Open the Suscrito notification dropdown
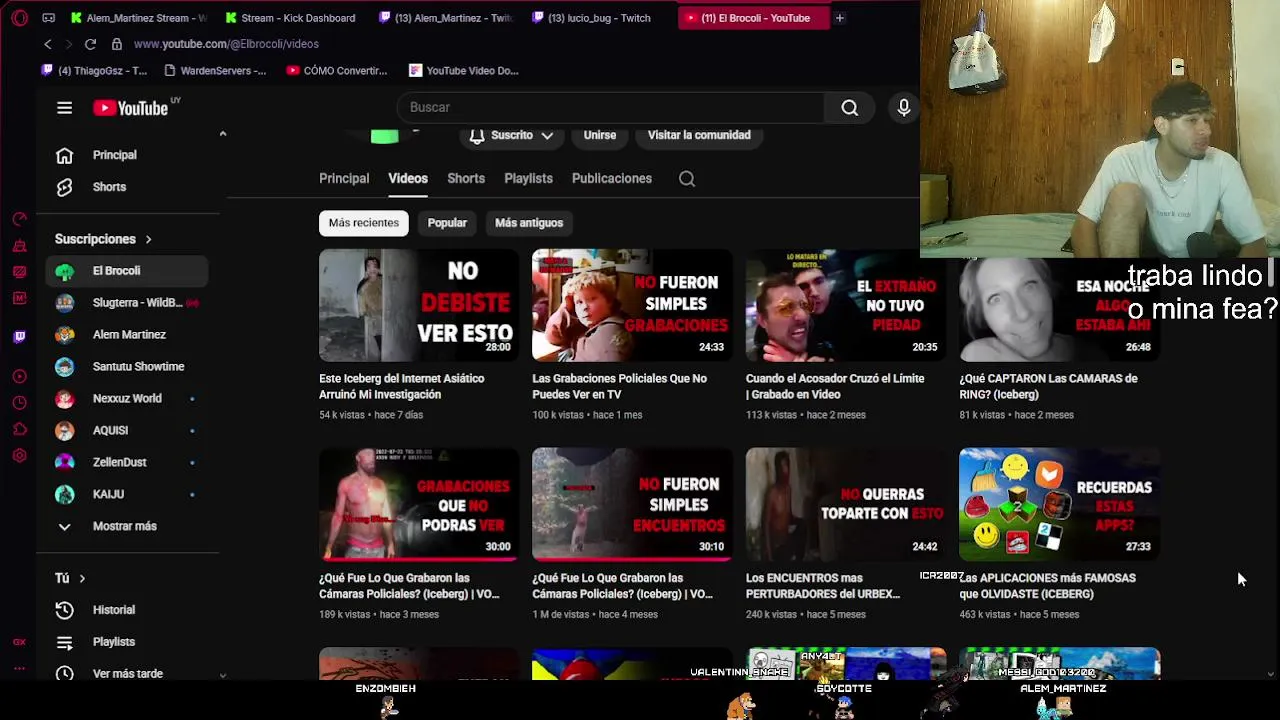Image resolution: width=1280 pixels, height=720 pixels. click(x=511, y=135)
